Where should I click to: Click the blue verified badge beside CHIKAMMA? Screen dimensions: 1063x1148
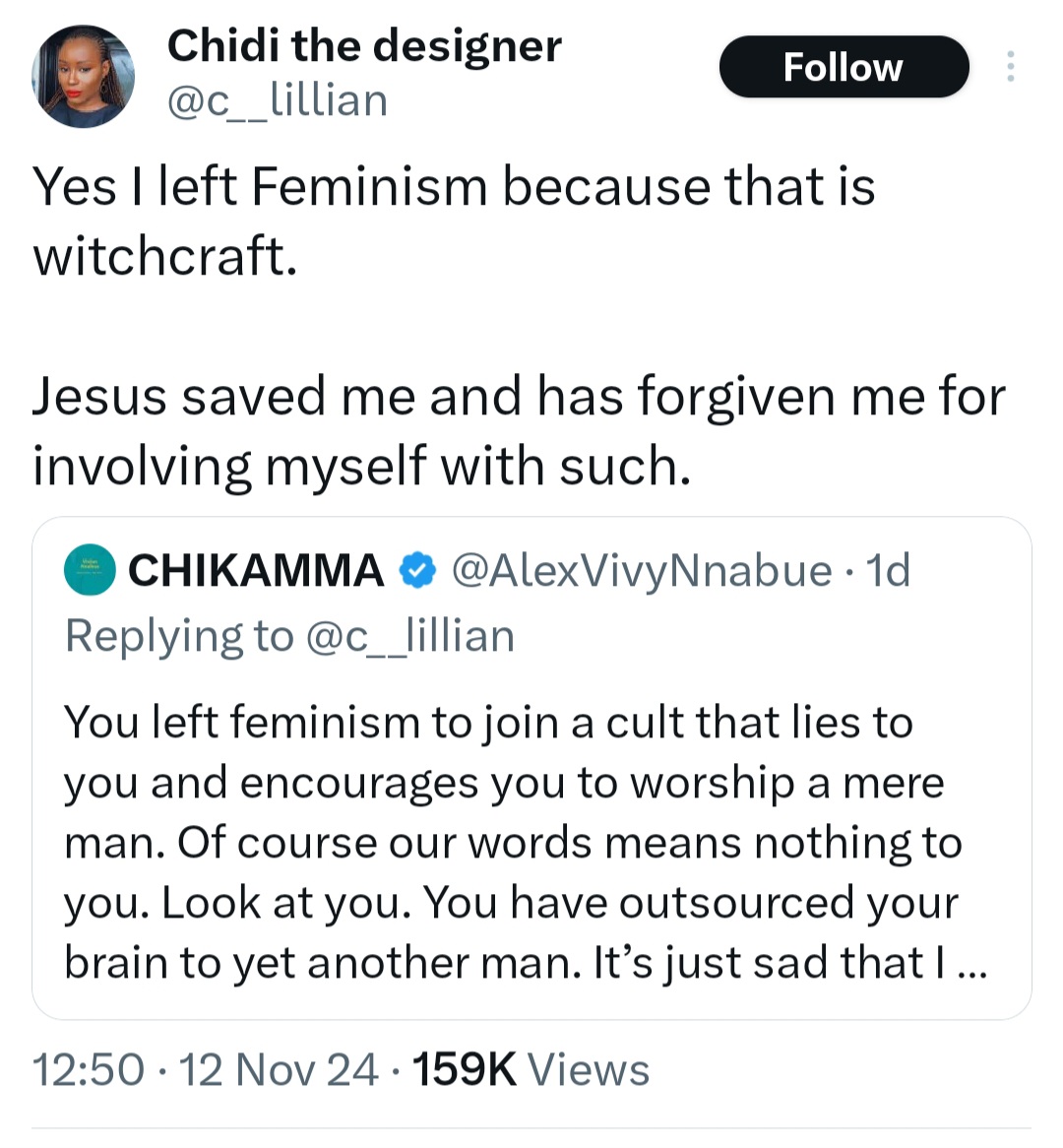(417, 570)
